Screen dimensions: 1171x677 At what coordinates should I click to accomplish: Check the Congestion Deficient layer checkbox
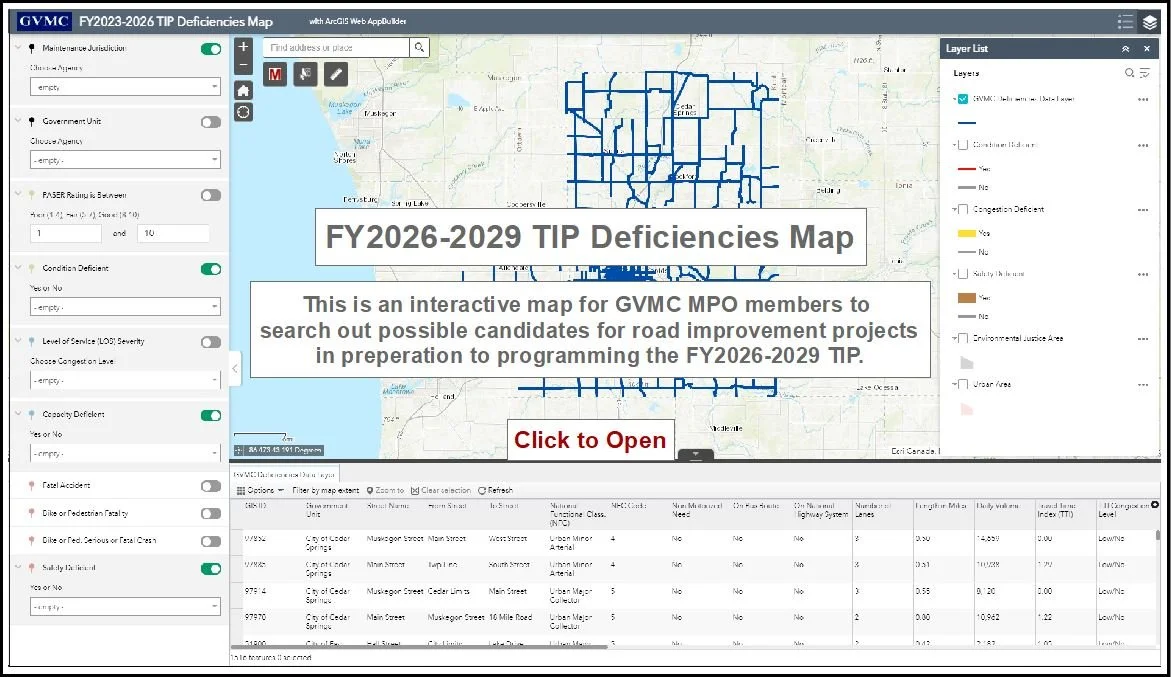click(963, 210)
